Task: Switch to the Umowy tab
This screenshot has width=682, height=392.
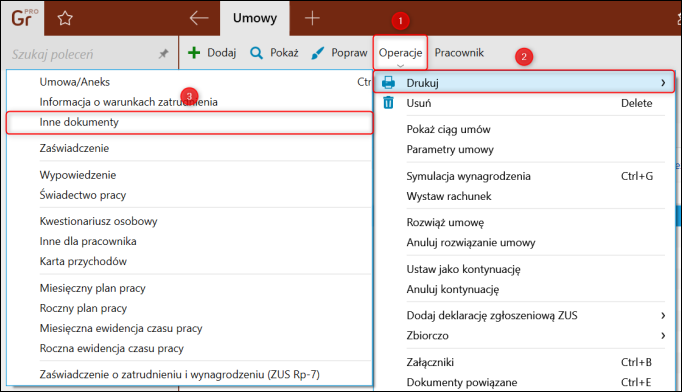Action: coord(255,18)
